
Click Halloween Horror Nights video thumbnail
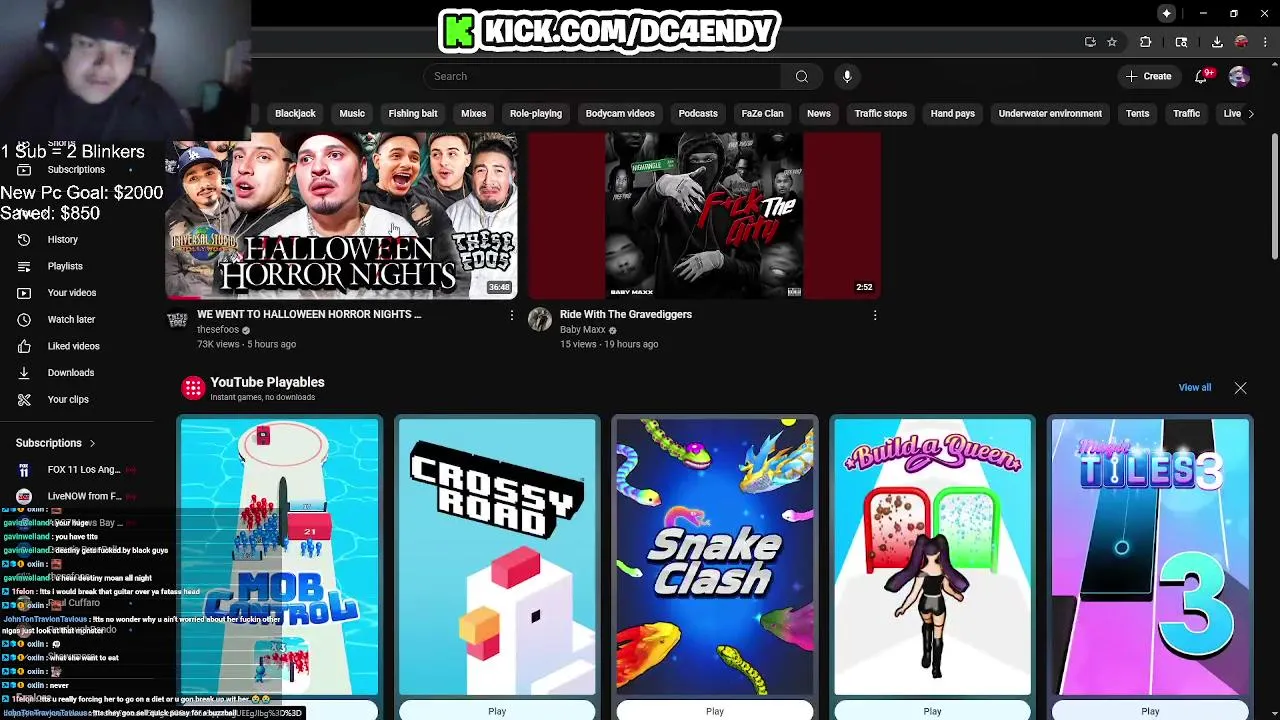point(341,215)
